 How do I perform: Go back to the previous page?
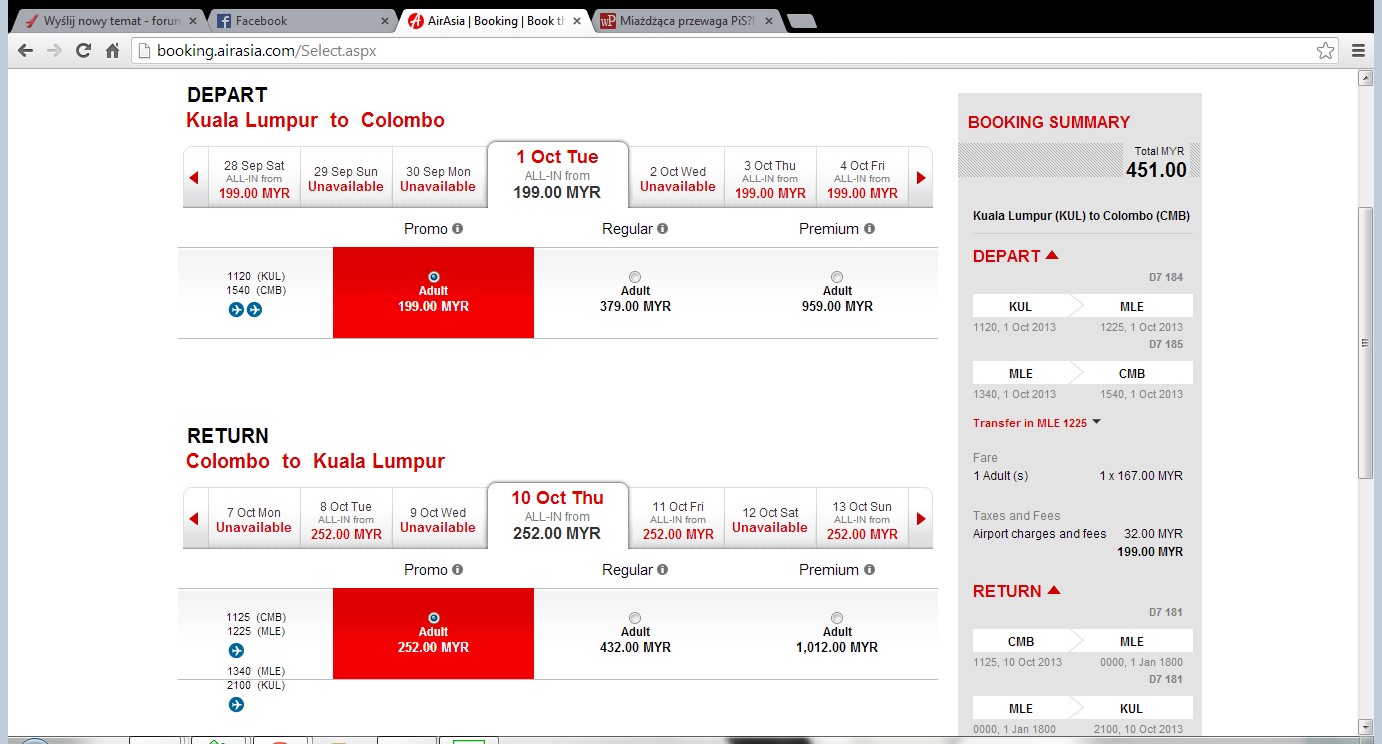point(25,50)
